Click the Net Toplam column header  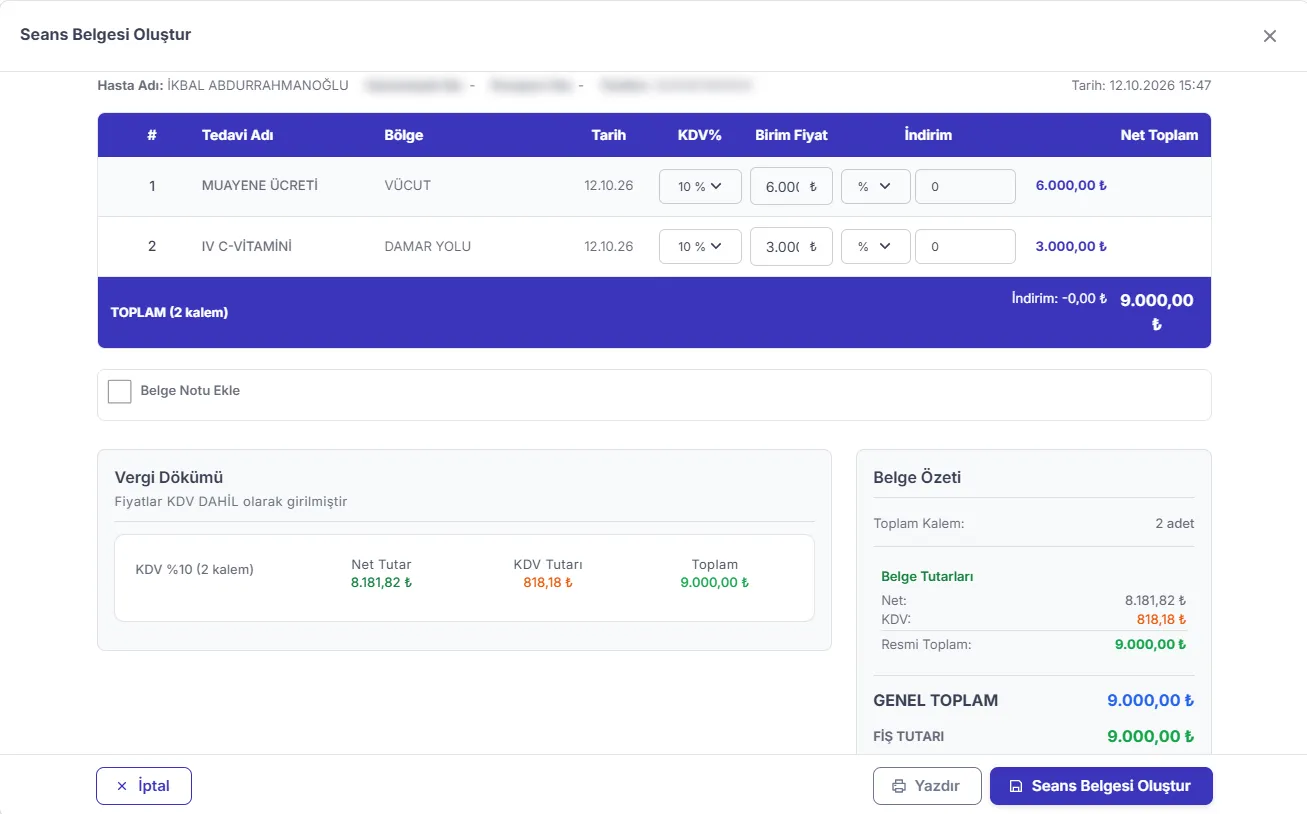[x=1159, y=135]
